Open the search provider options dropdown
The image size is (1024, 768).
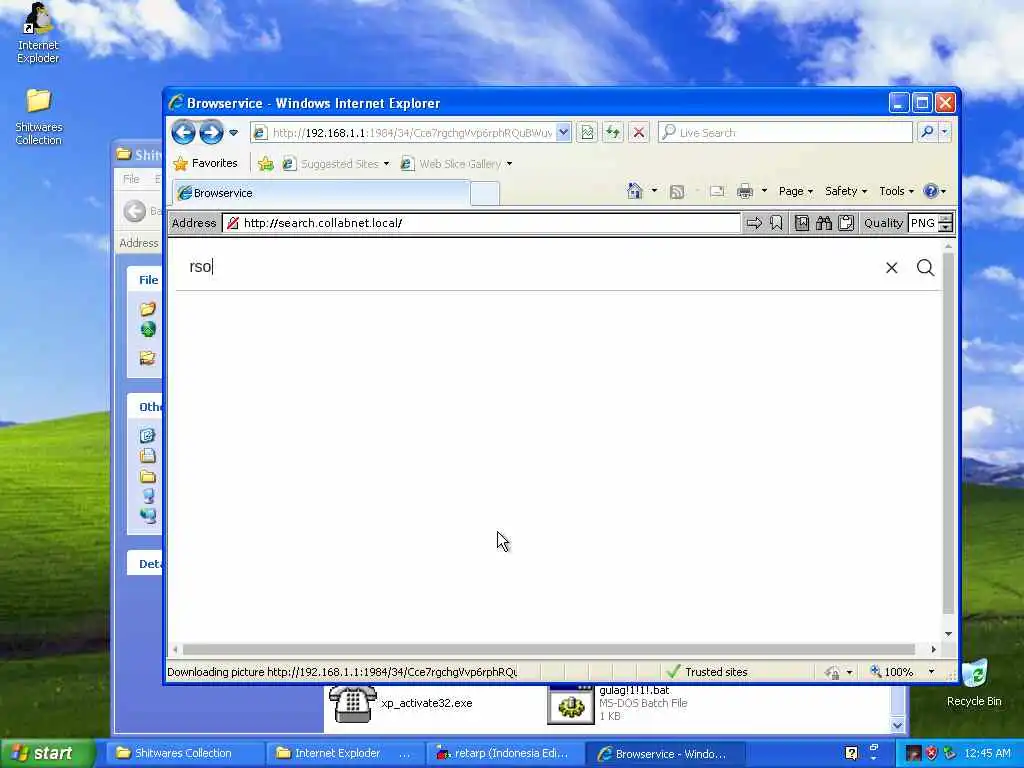point(944,133)
